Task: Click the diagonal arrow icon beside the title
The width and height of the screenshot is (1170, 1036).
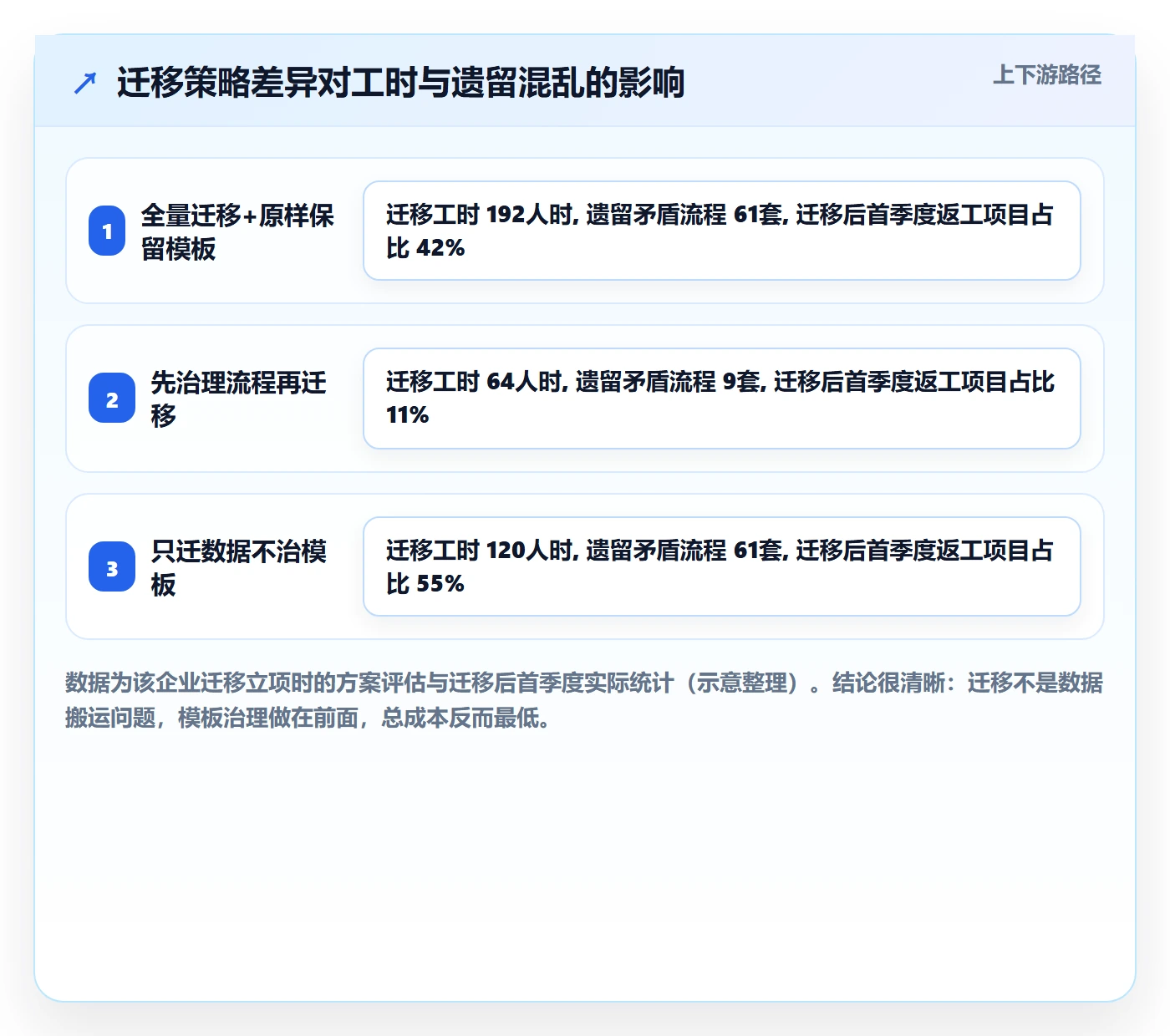Action: pos(85,83)
